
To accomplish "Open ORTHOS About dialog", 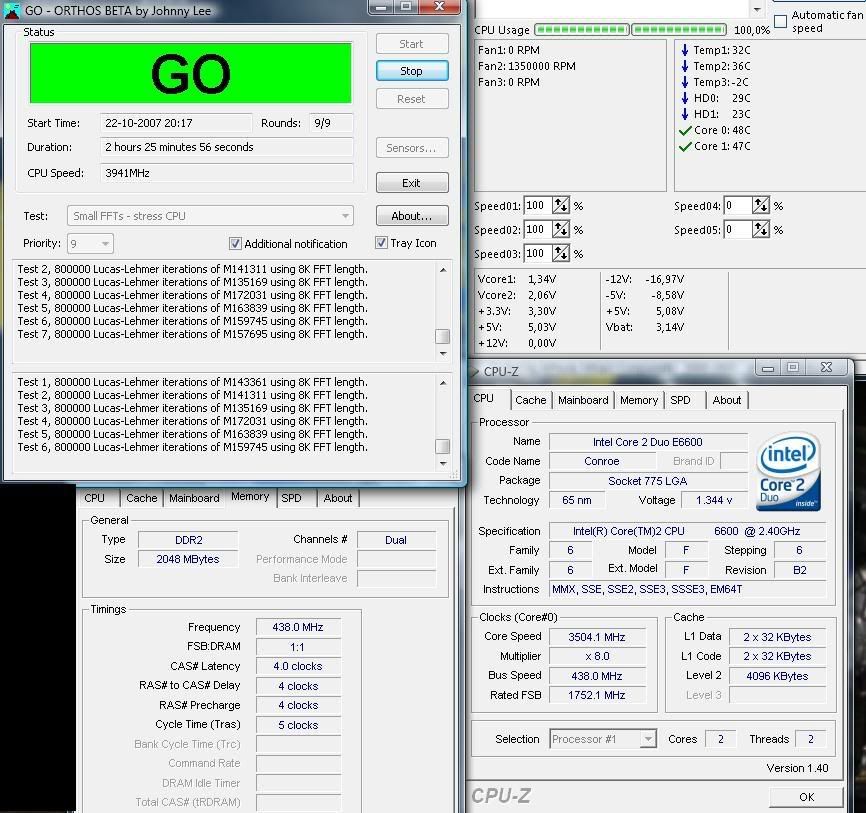I will [x=411, y=216].
